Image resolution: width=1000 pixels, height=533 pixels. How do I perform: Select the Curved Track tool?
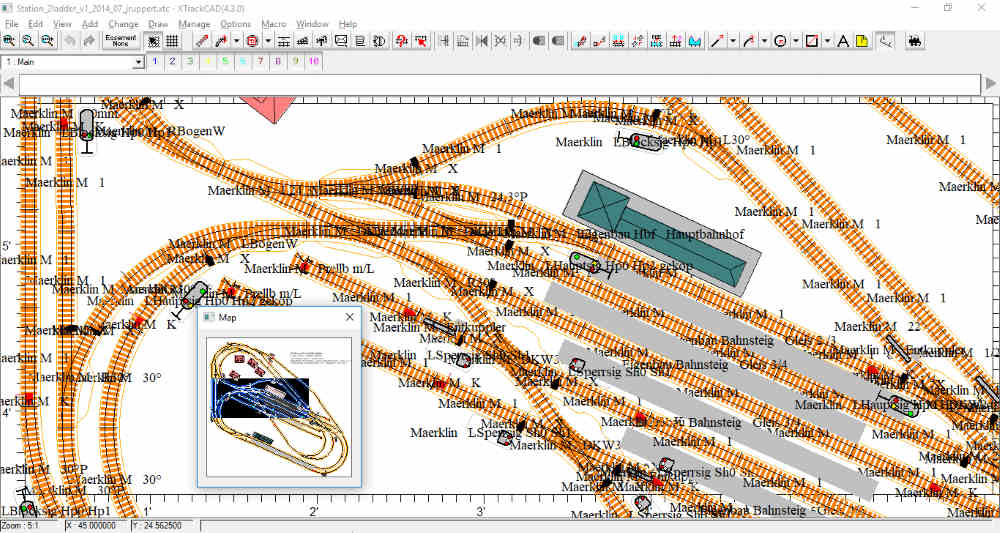(x=221, y=41)
